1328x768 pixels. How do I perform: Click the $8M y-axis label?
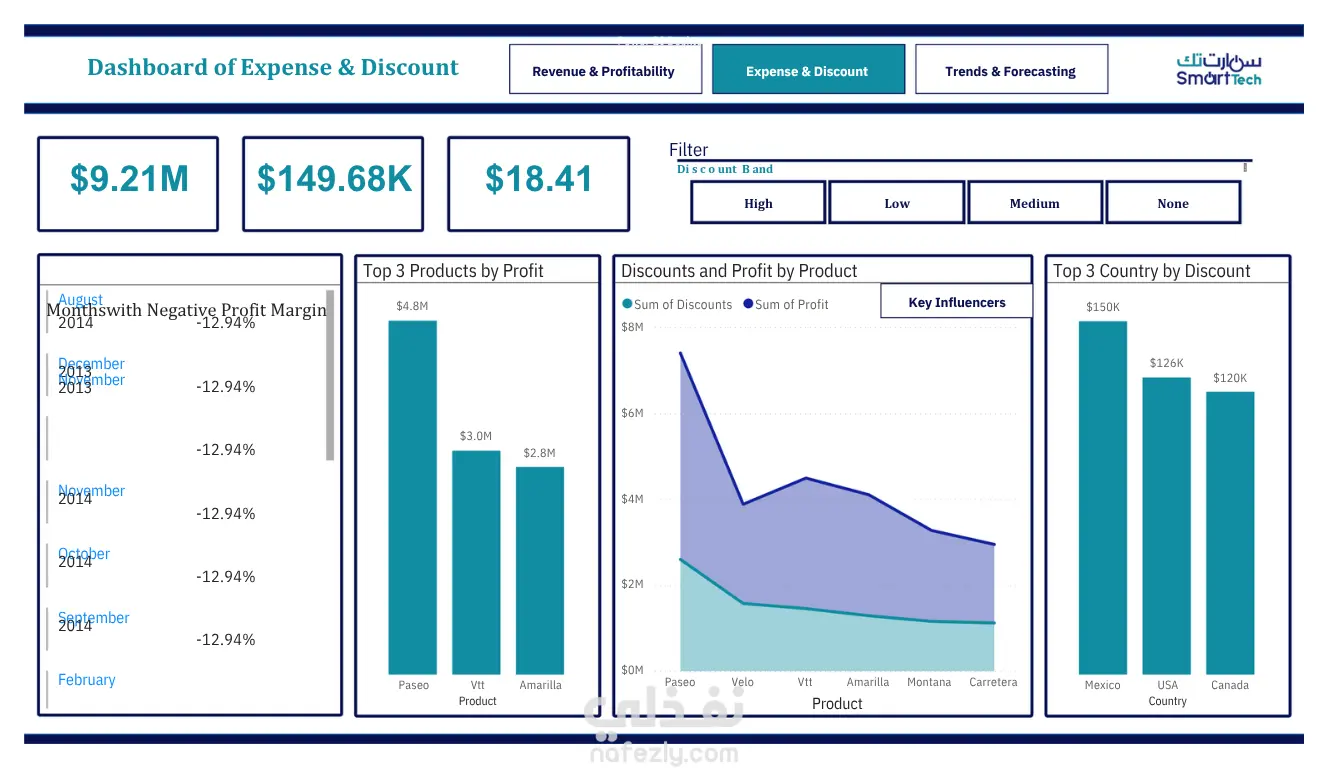coord(632,327)
